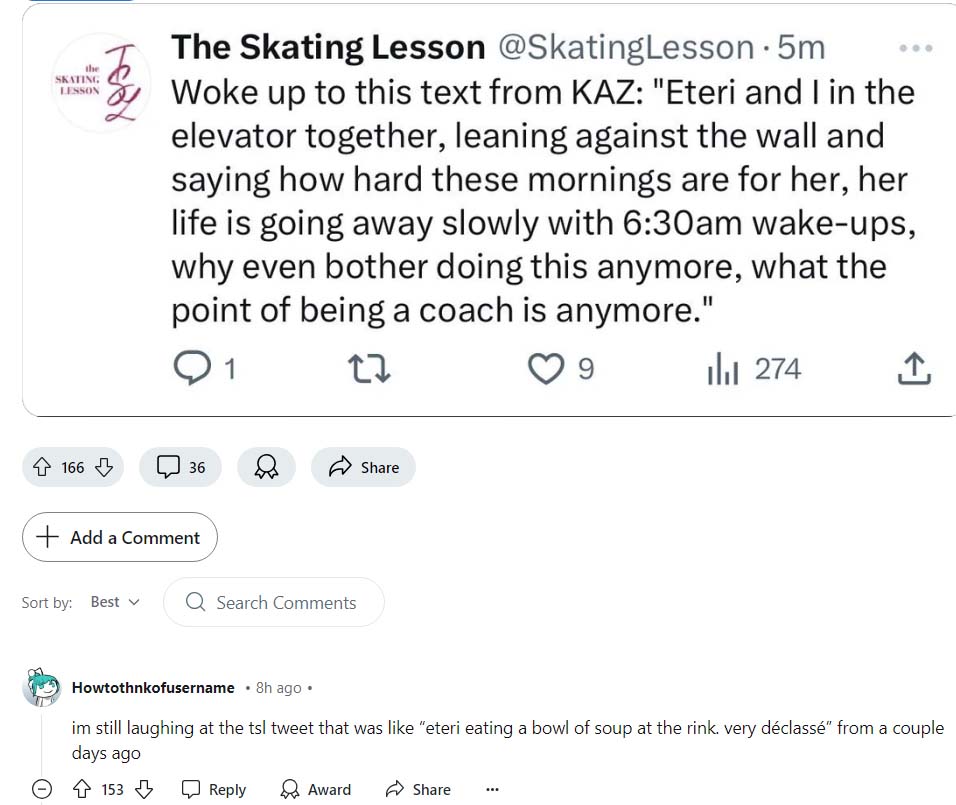The image size is (956, 805).
Task: Click the tweet share upload icon
Action: coord(914,370)
